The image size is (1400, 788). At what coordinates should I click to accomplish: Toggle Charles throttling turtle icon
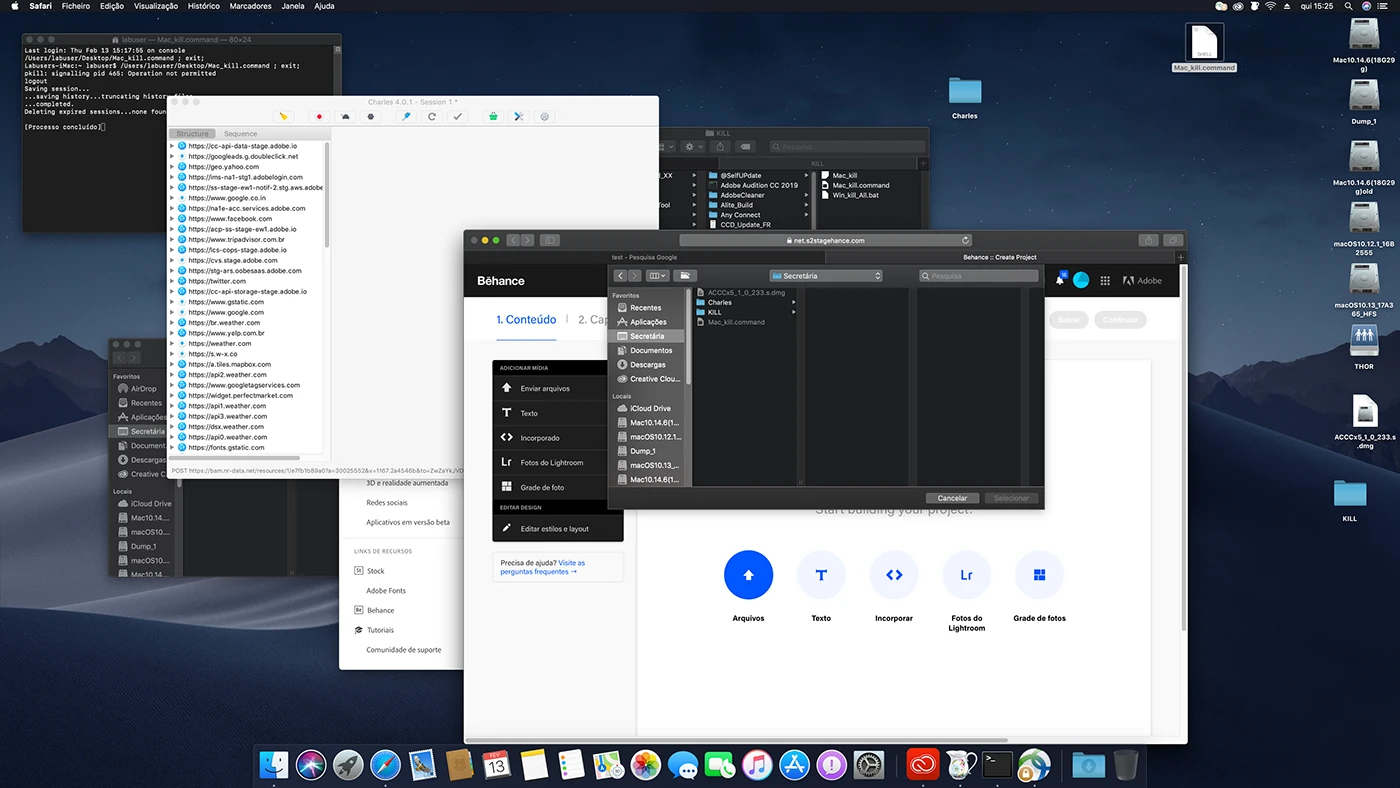pos(345,117)
